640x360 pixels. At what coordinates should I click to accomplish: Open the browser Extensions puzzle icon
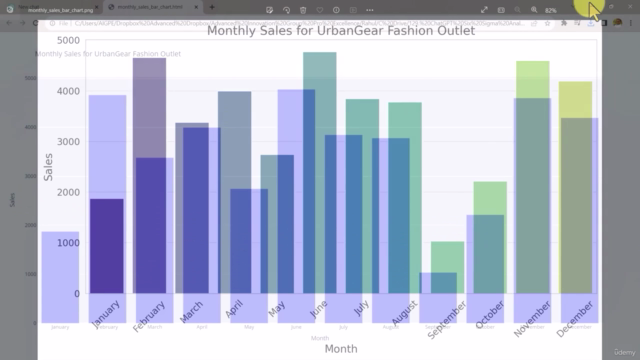coord(564,23)
